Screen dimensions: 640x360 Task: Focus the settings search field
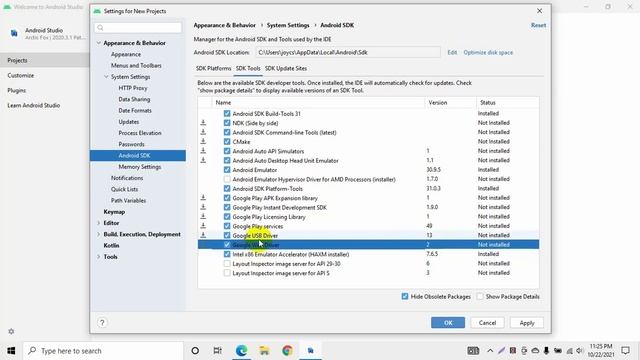pyautogui.click(x=138, y=28)
